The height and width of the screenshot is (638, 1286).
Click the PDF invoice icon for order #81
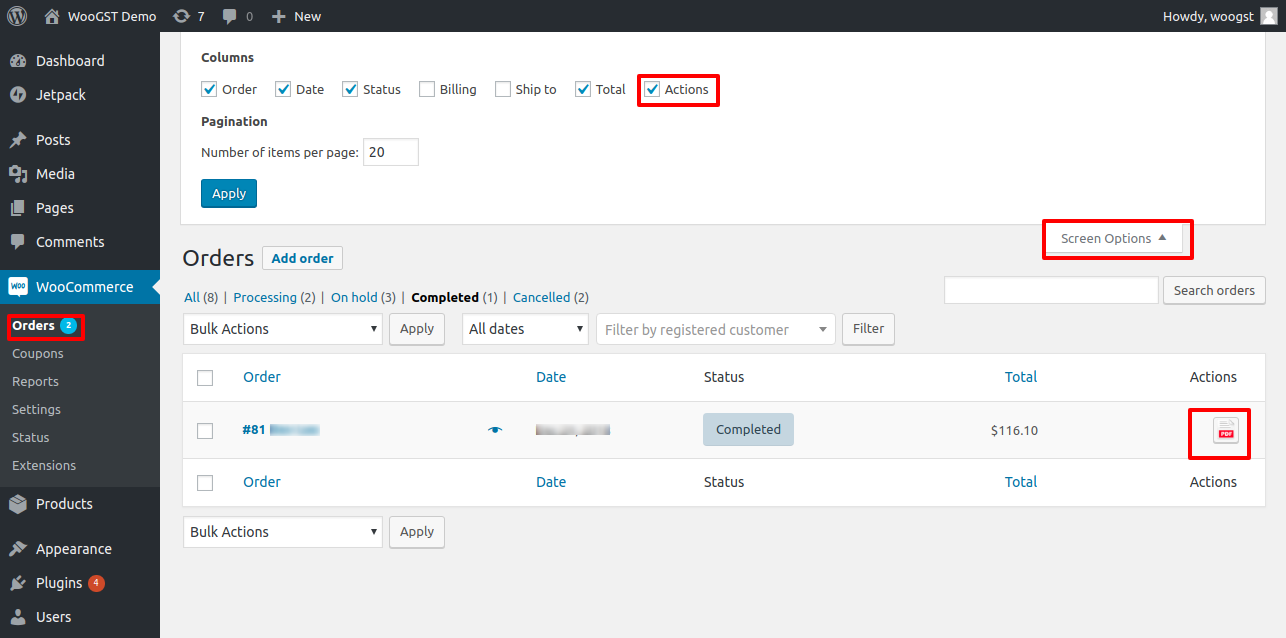(1225, 431)
